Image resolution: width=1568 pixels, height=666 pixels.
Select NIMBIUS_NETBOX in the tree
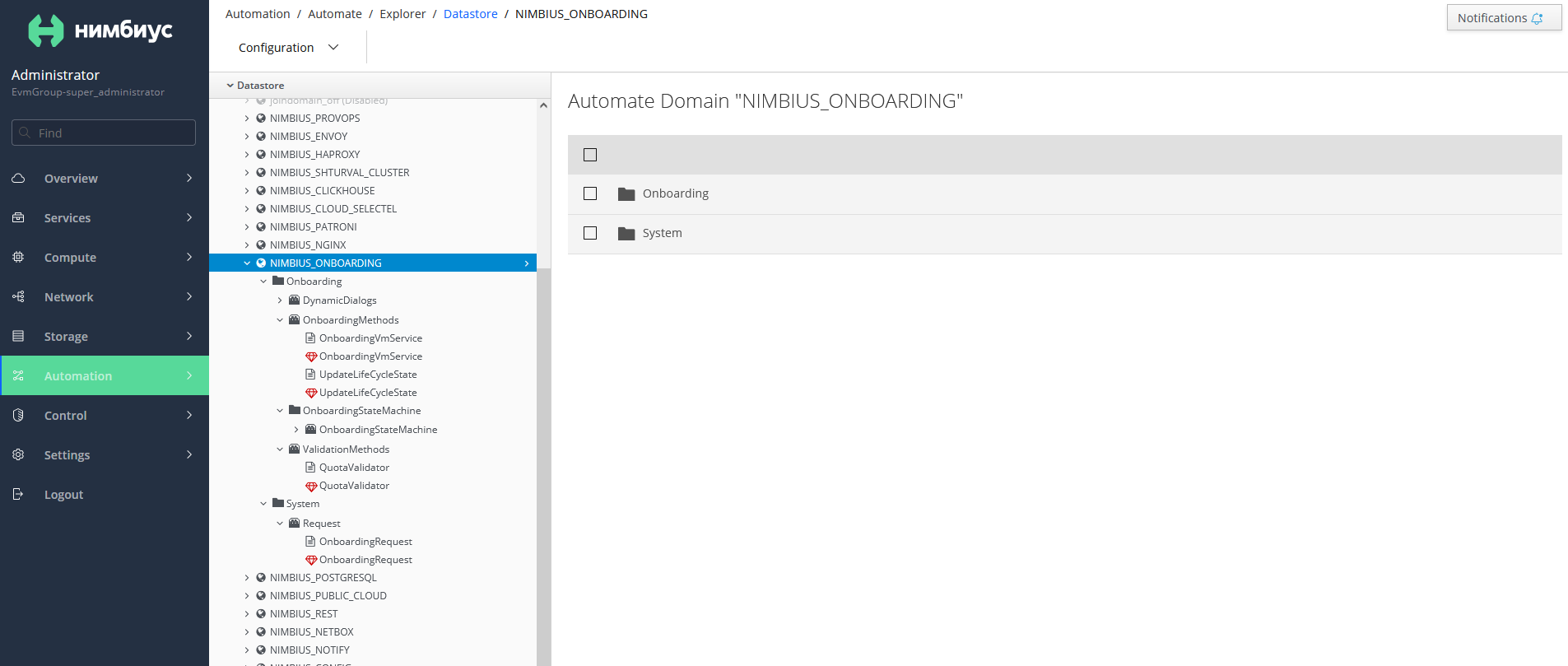pos(311,631)
